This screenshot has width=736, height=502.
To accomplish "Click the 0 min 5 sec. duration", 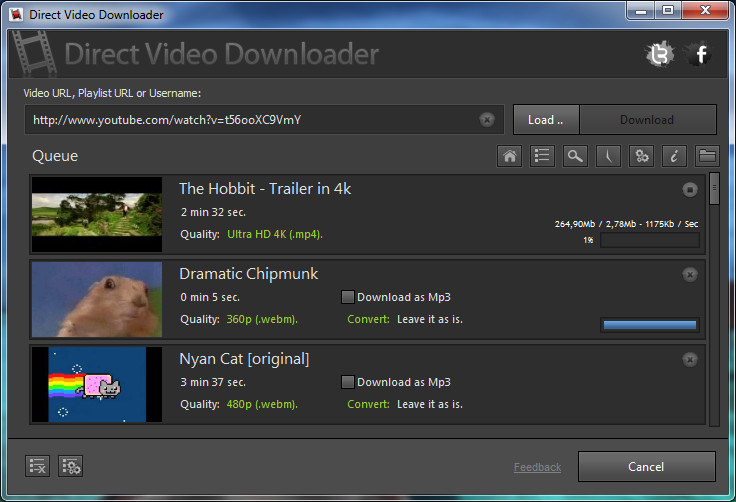I will [210, 297].
